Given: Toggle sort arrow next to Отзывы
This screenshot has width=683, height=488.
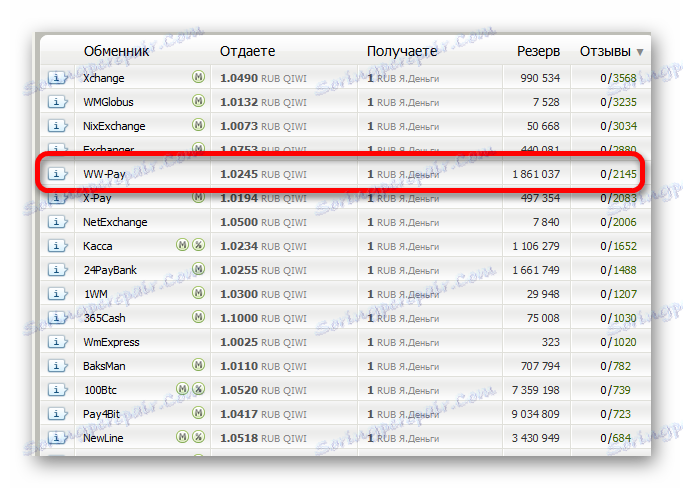Looking at the screenshot, I should click(x=640, y=52).
